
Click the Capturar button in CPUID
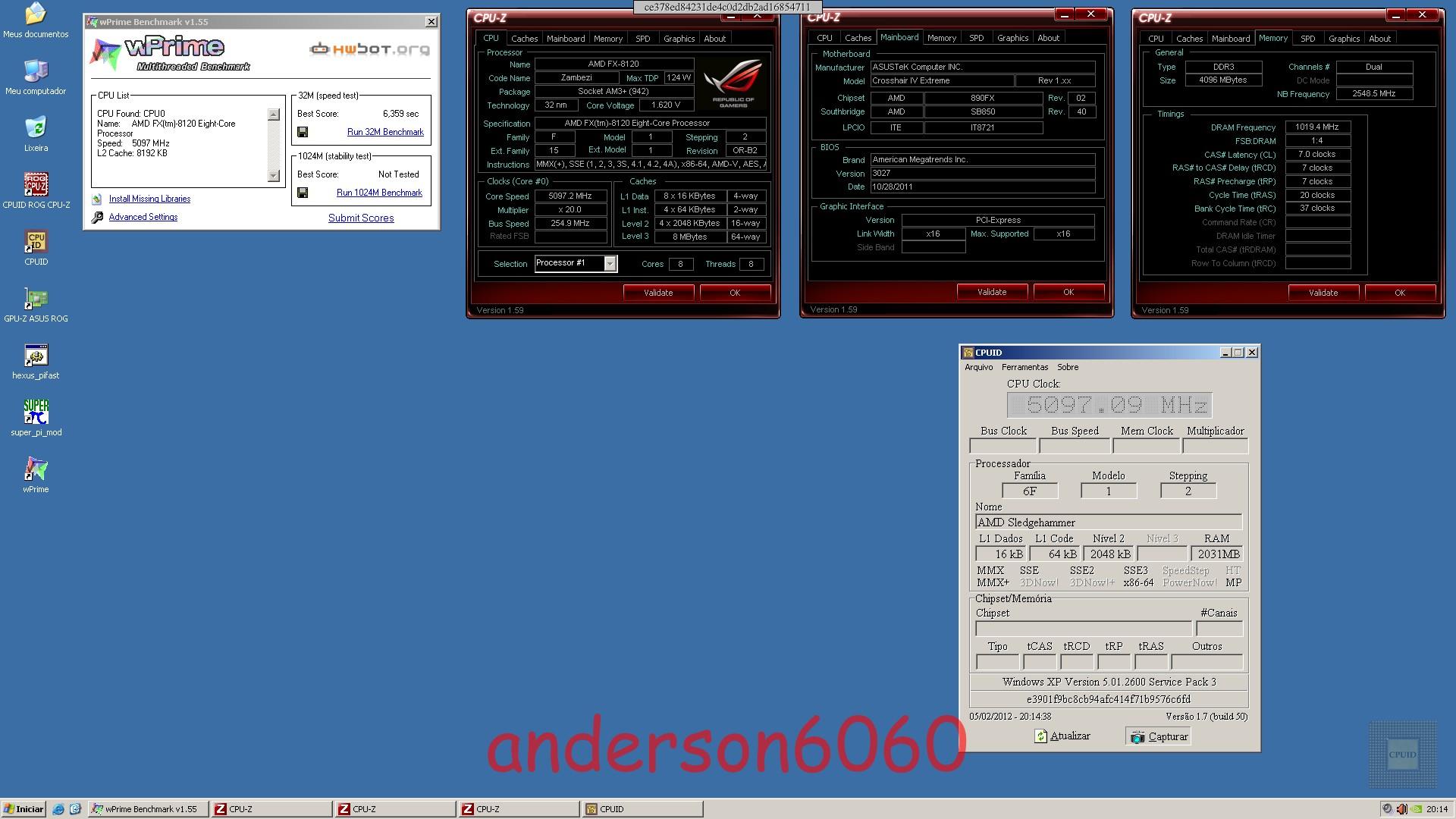(x=1158, y=736)
